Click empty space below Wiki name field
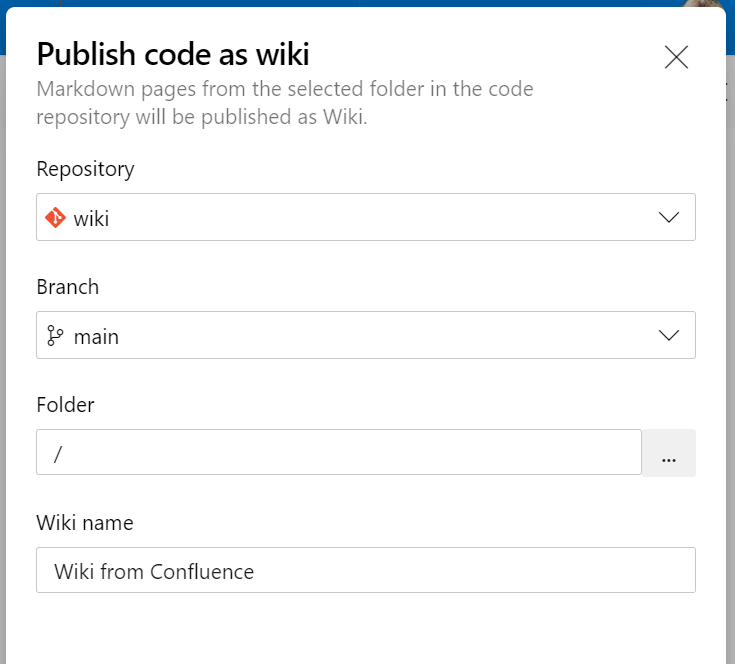 (x=366, y=630)
